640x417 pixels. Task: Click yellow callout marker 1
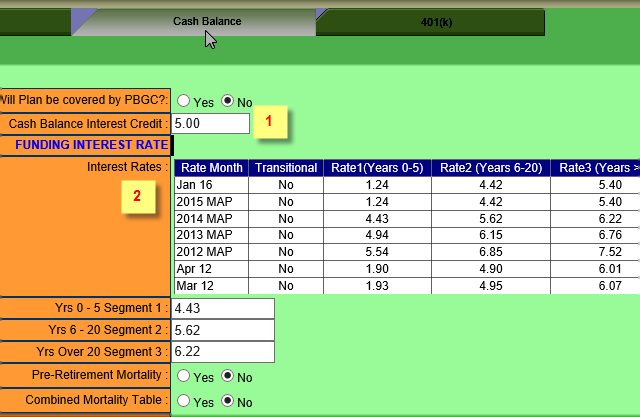(270, 123)
